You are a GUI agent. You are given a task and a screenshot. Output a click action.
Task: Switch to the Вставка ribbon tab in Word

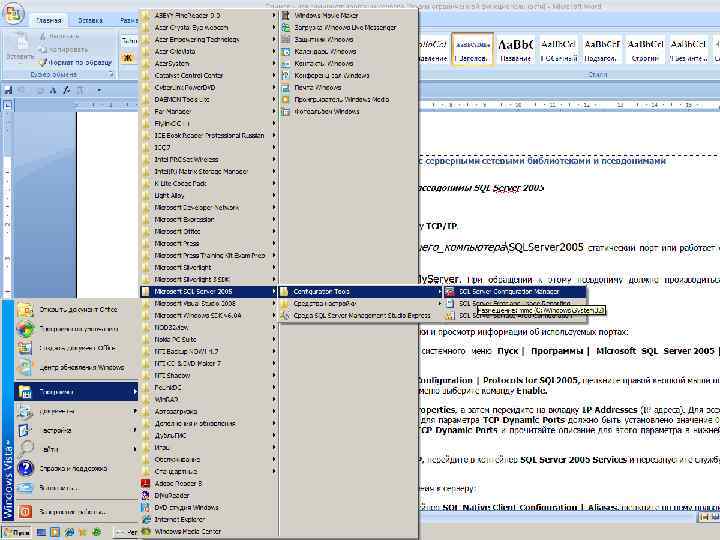(90, 20)
